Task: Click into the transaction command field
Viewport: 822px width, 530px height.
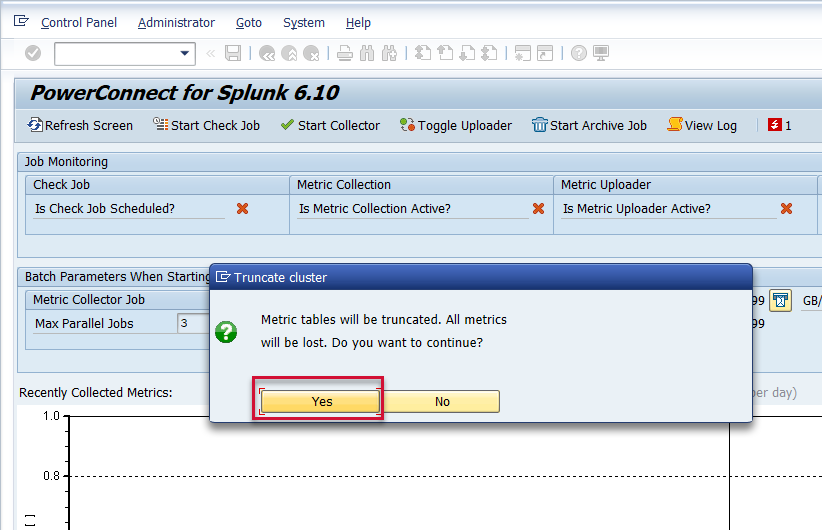Action: tap(115, 53)
